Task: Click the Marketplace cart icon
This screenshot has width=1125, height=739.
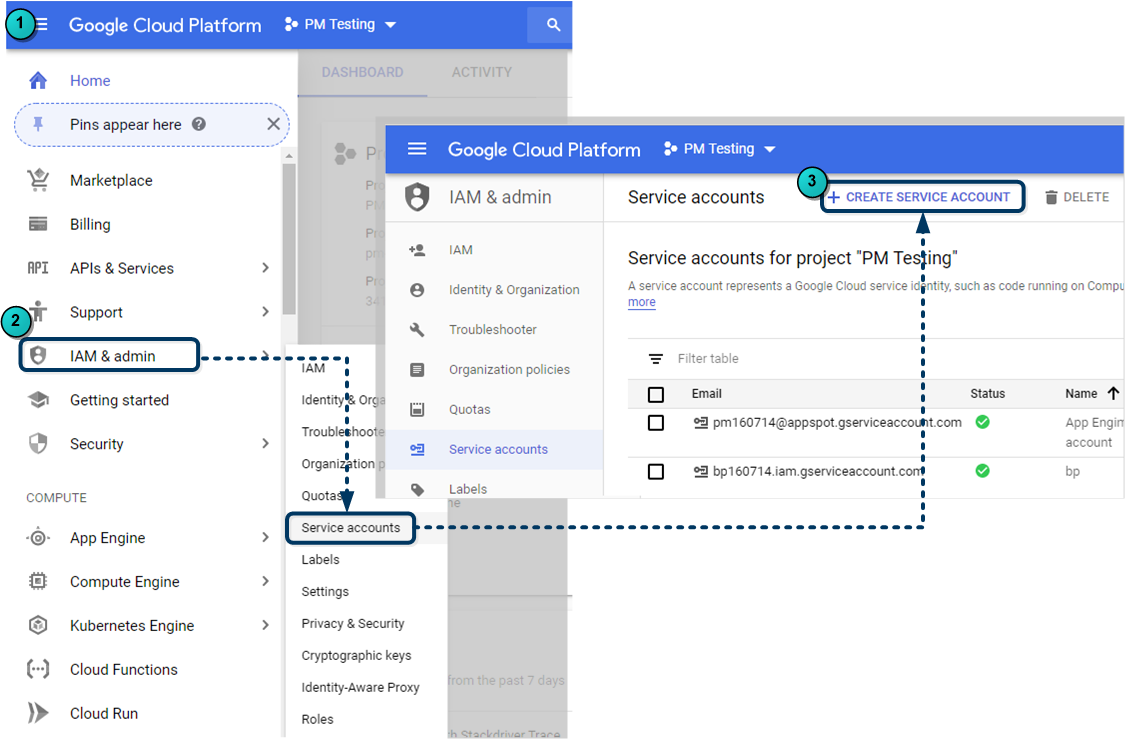Action: pyautogui.click(x=38, y=180)
